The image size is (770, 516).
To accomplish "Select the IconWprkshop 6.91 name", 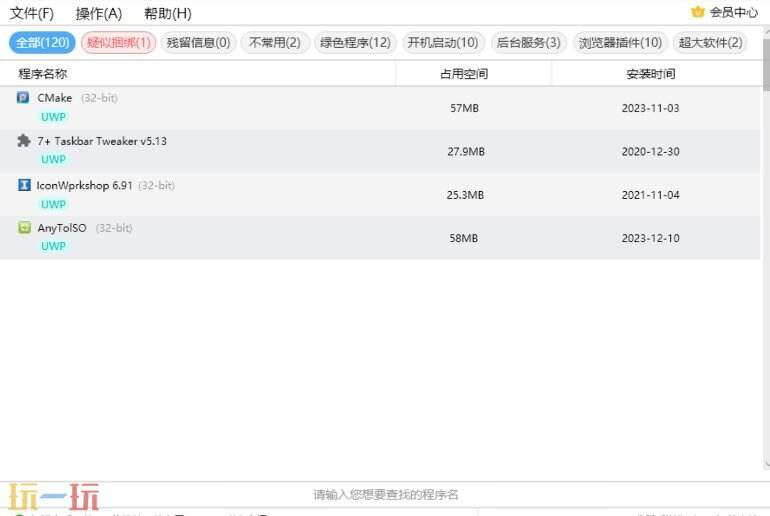I will 84,186.
